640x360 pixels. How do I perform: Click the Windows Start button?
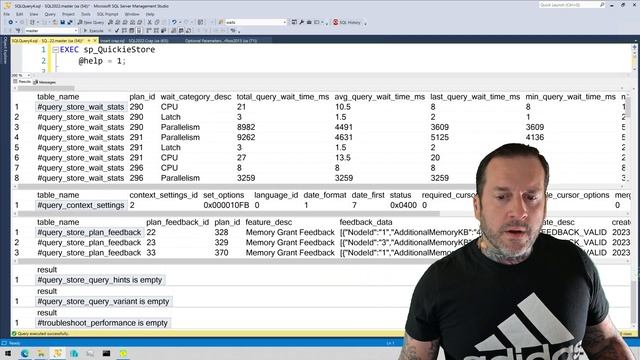pos(8,353)
